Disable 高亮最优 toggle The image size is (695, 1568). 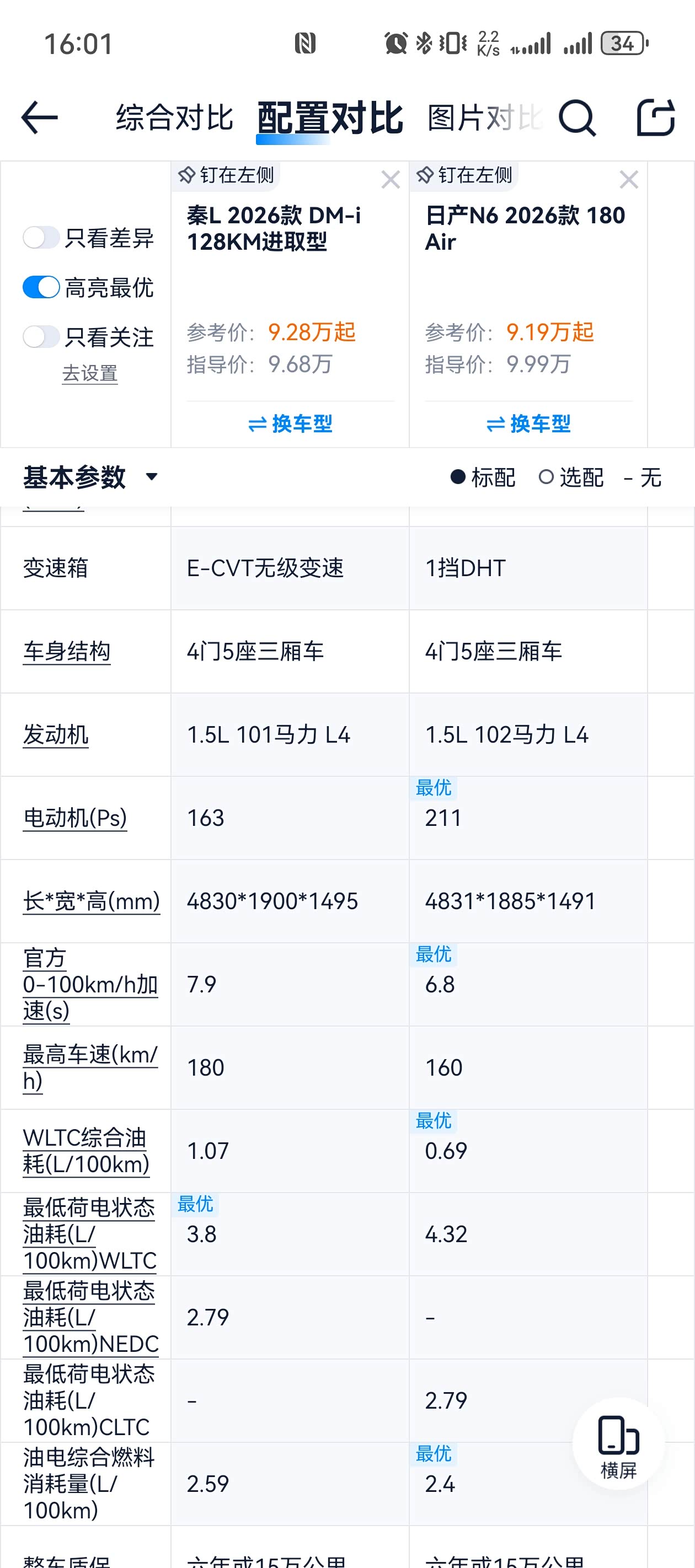41,287
